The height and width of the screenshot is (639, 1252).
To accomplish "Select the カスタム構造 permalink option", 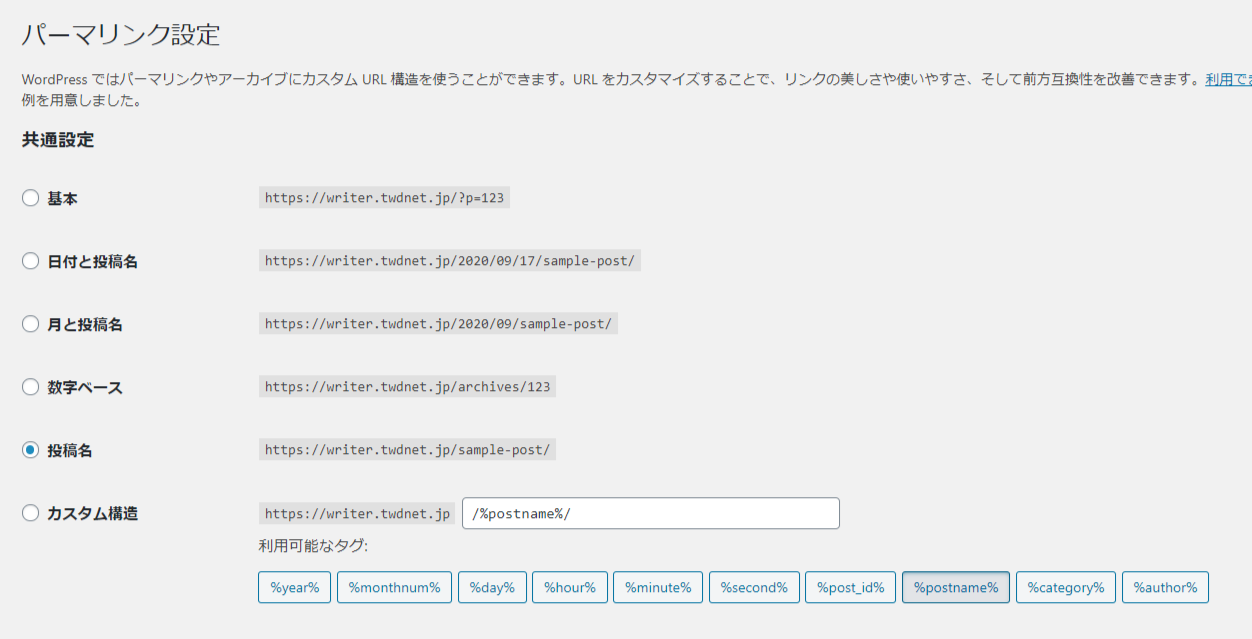I will [30, 513].
